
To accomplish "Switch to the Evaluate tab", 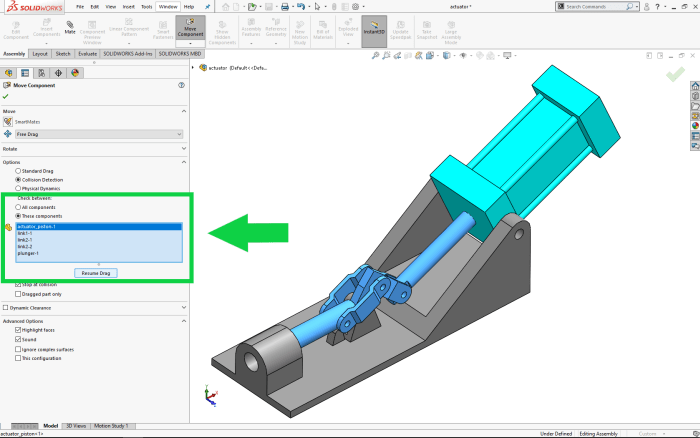I will point(88,54).
